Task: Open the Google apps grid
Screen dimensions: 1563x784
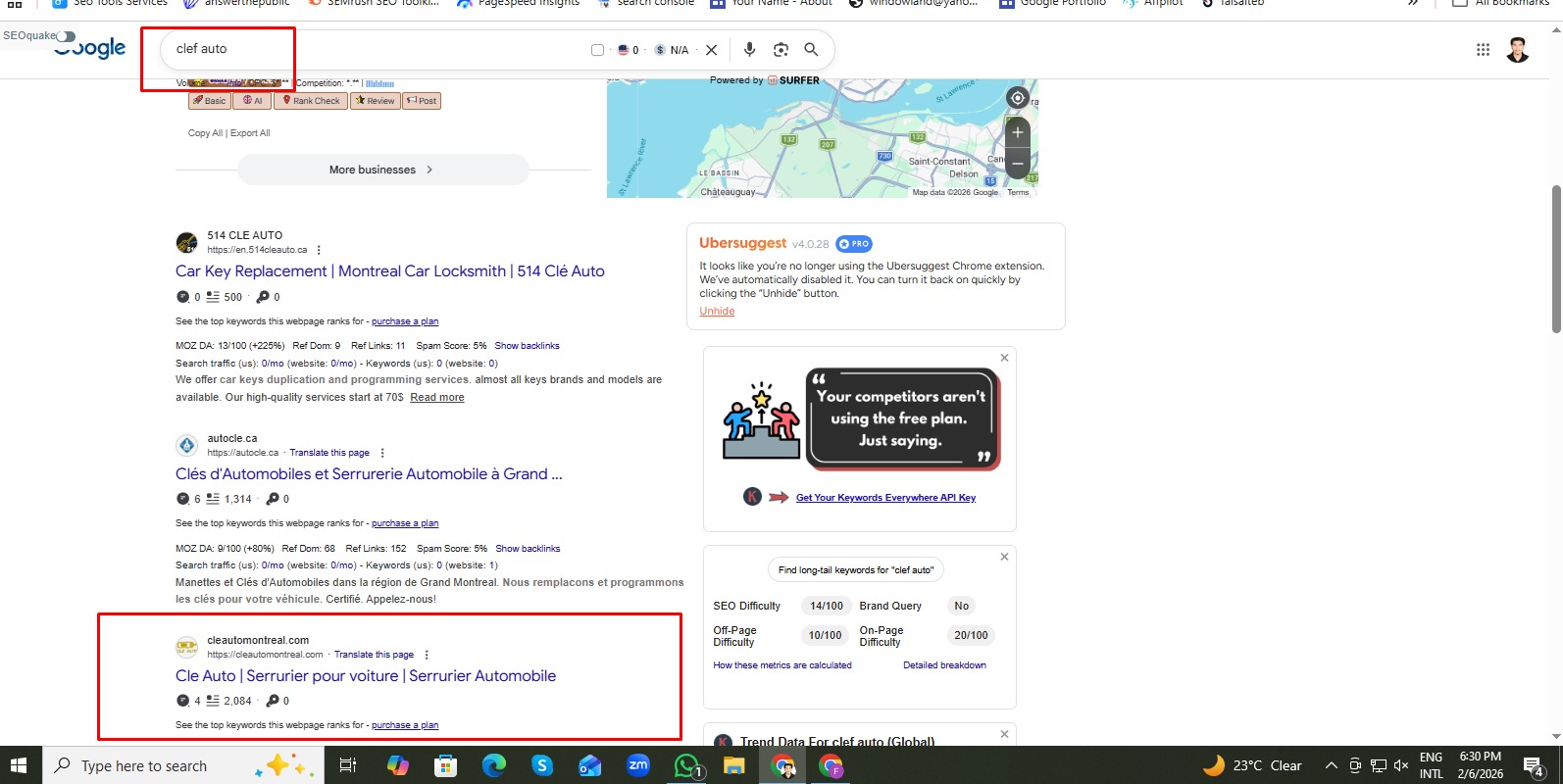Action: pyautogui.click(x=1483, y=50)
